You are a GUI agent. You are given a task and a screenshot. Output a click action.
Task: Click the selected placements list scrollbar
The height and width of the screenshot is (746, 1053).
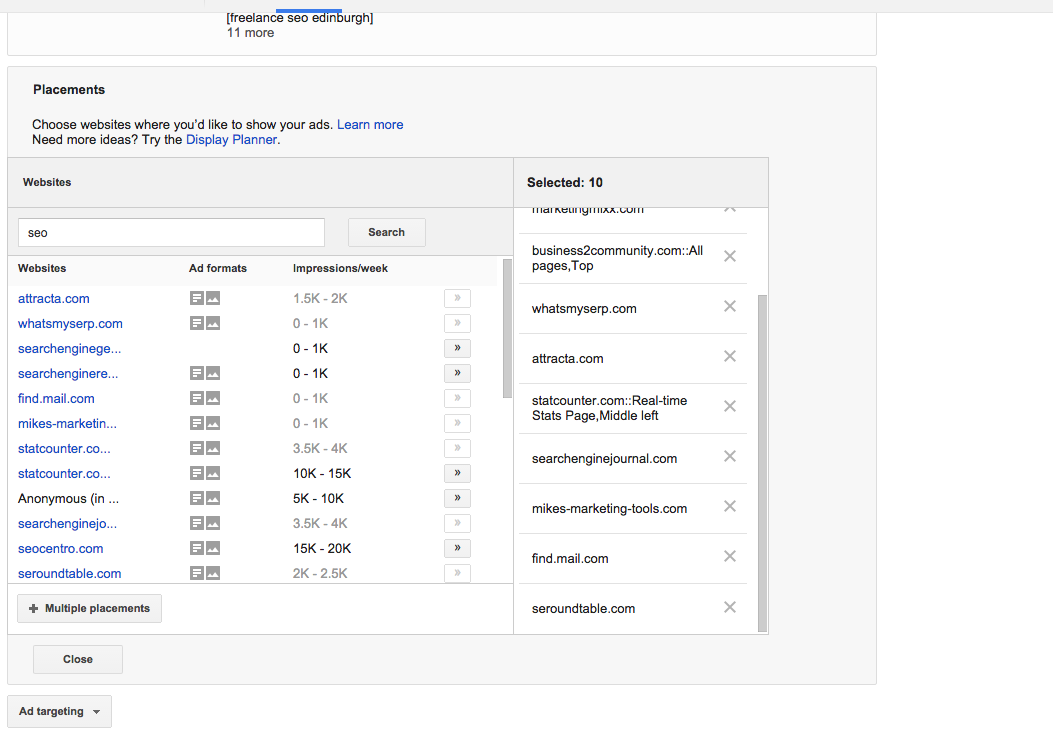click(x=763, y=460)
